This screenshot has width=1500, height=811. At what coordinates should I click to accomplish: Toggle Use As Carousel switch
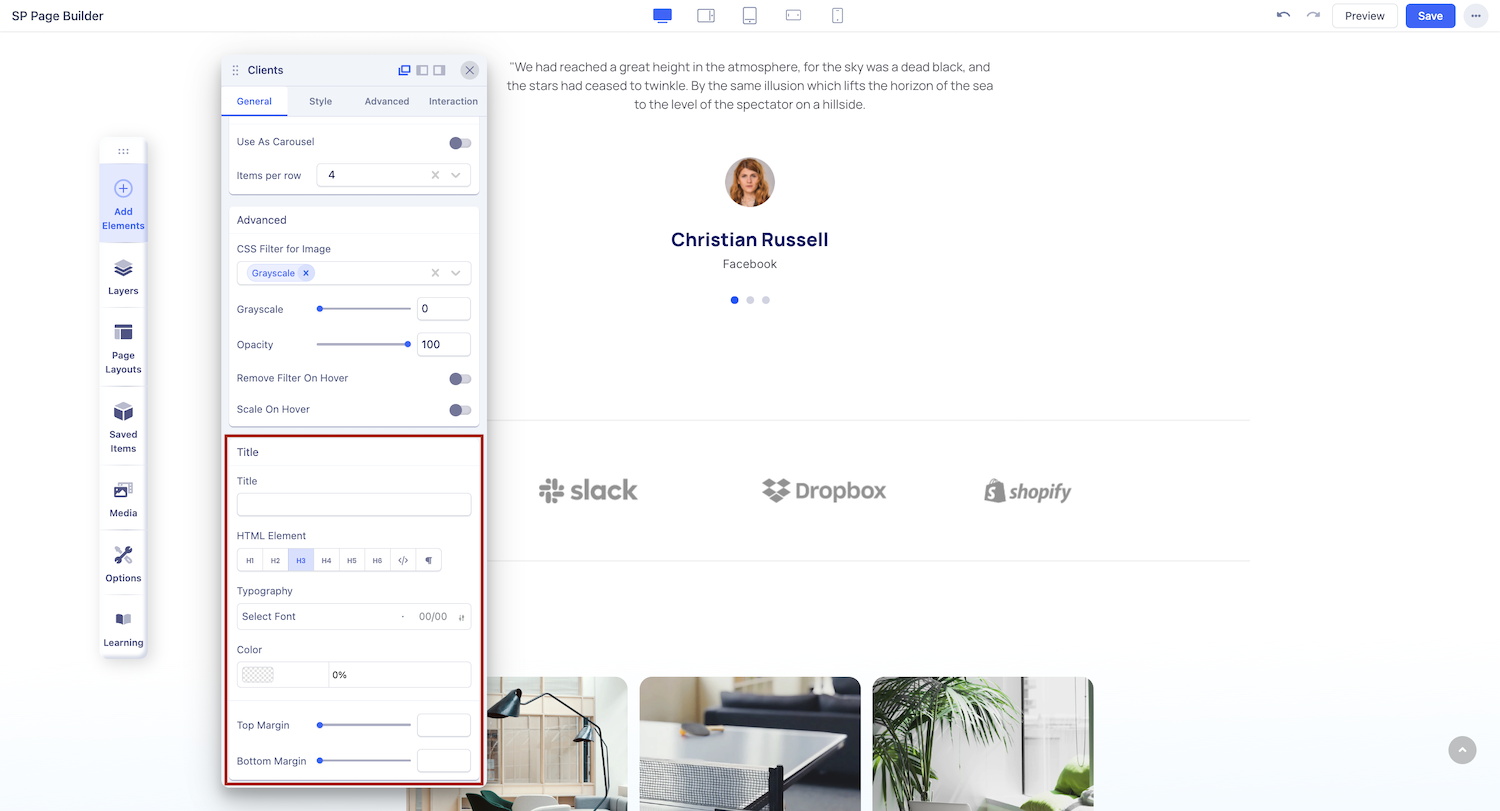coord(460,143)
